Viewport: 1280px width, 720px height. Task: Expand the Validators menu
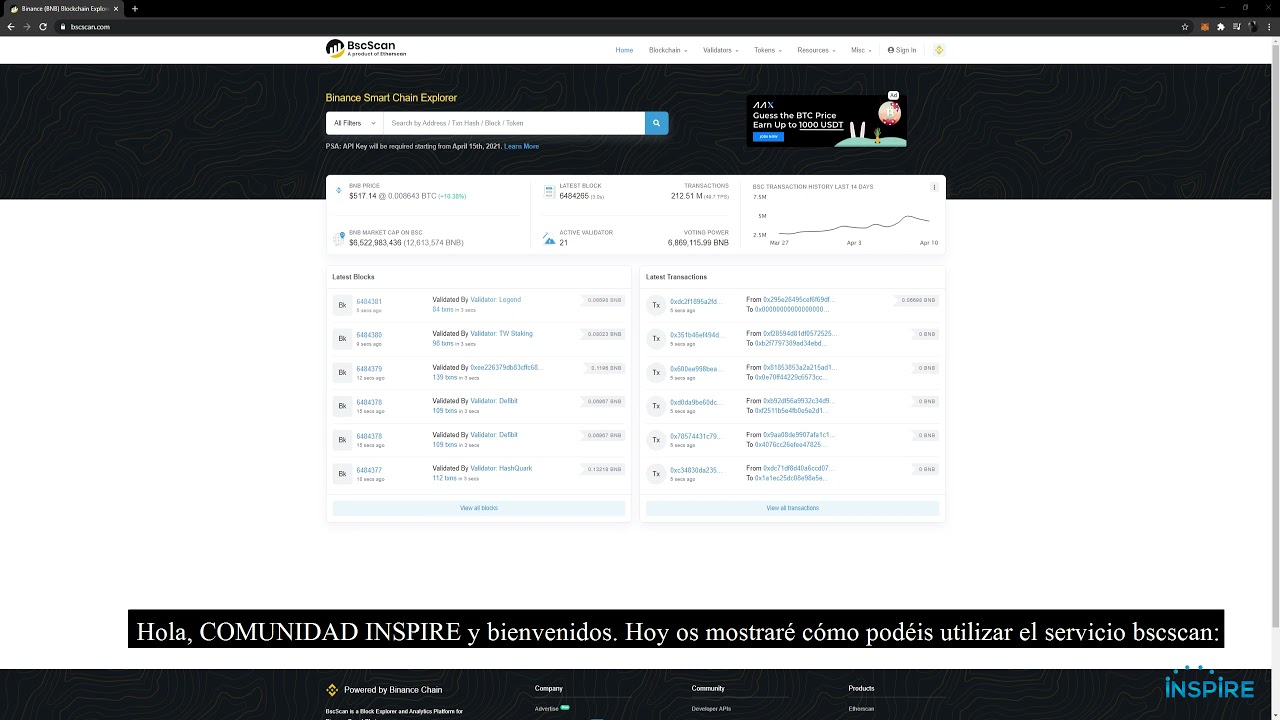coord(721,50)
